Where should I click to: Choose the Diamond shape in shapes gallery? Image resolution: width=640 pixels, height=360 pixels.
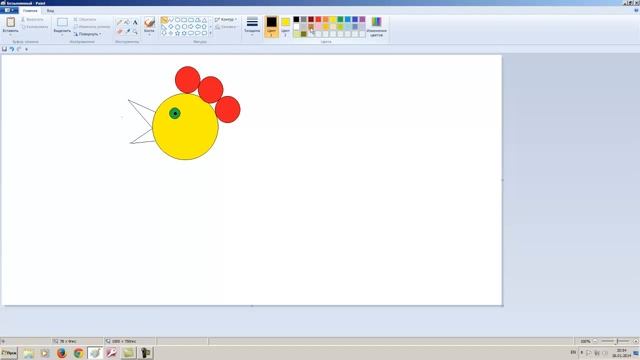click(x=171, y=27)
